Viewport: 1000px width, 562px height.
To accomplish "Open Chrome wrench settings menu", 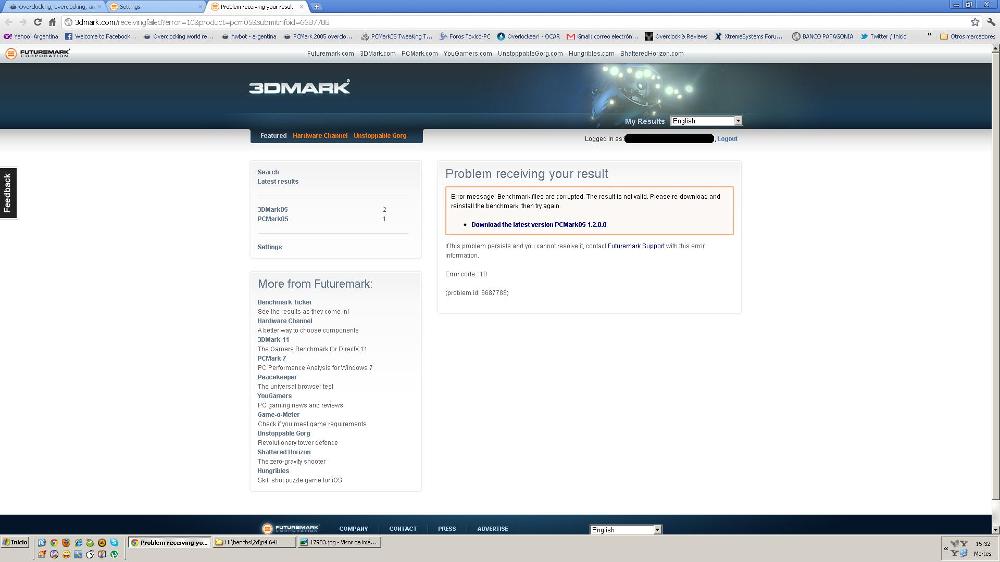I will (x=990, y=22).
